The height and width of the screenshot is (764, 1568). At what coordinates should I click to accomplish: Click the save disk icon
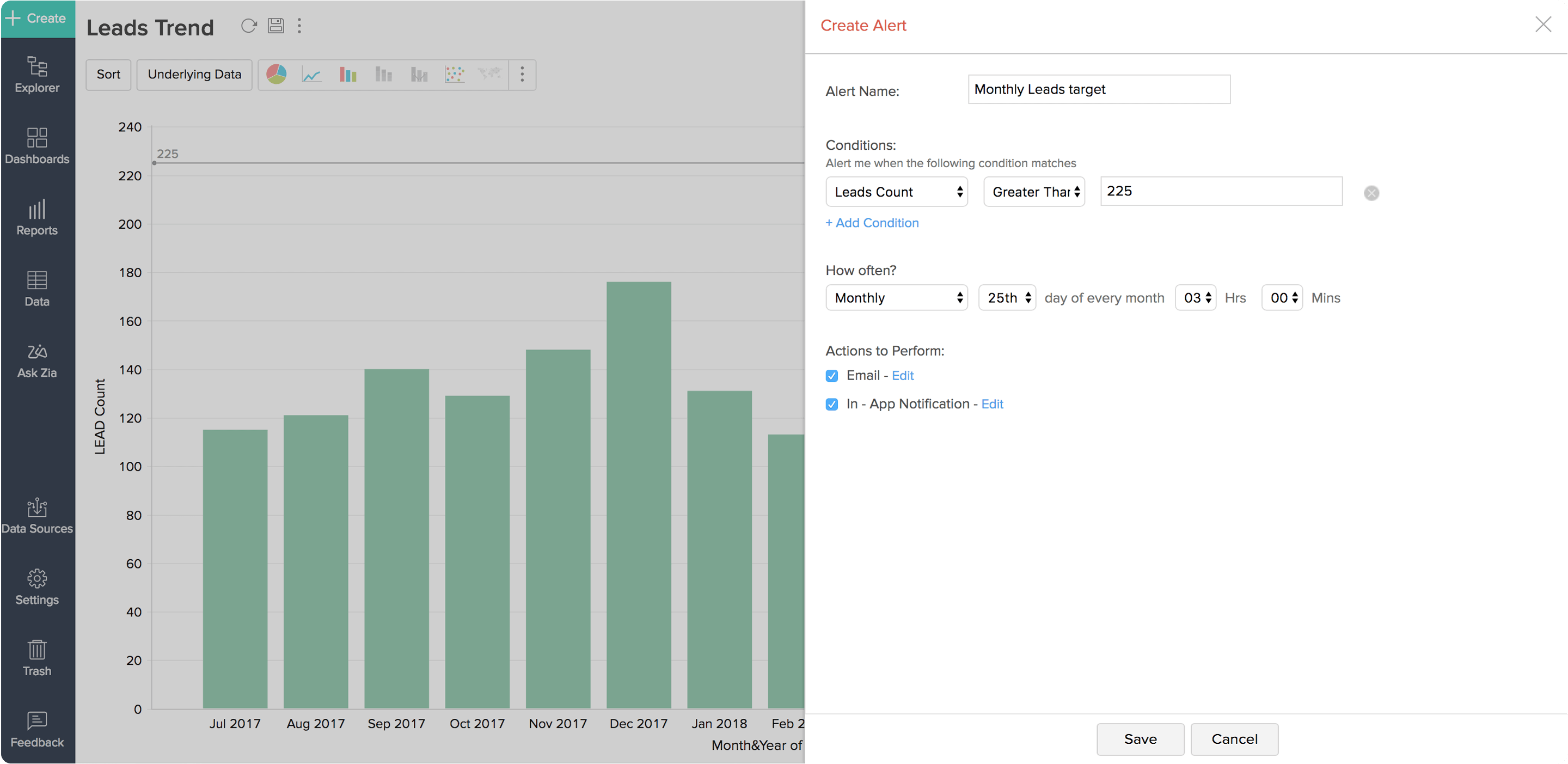[275, 26]
